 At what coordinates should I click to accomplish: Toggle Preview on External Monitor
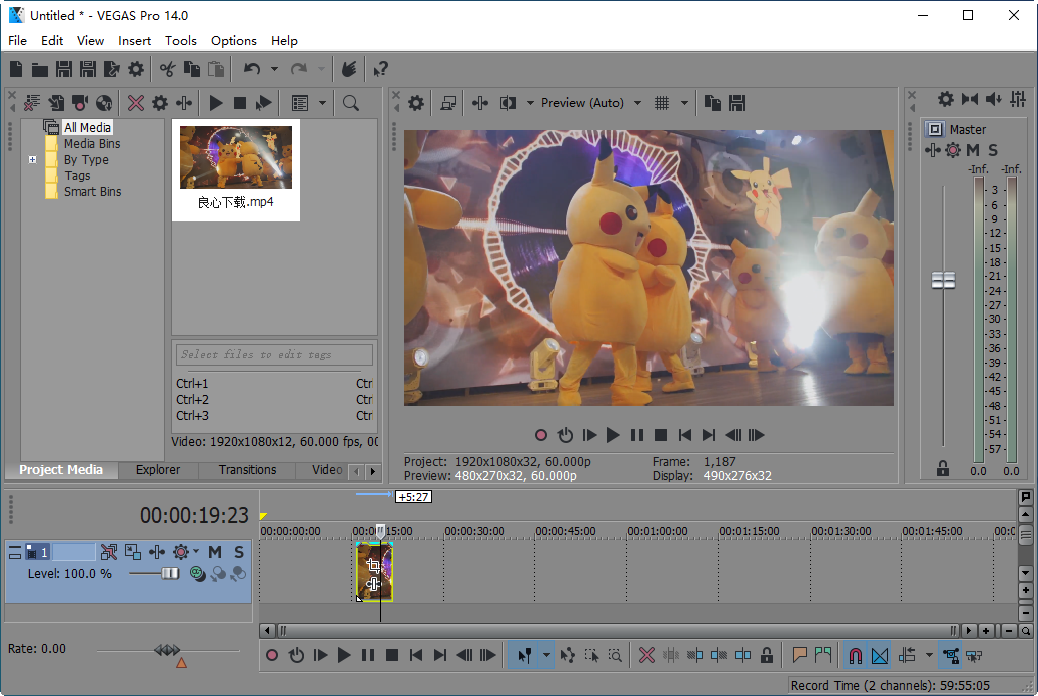click(x=448, y=103)
